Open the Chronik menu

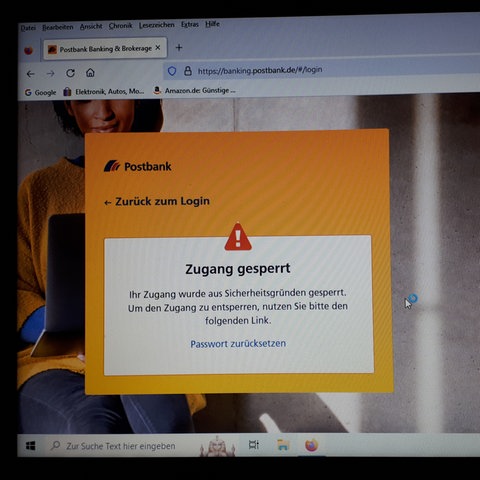[x=121, y=26]
